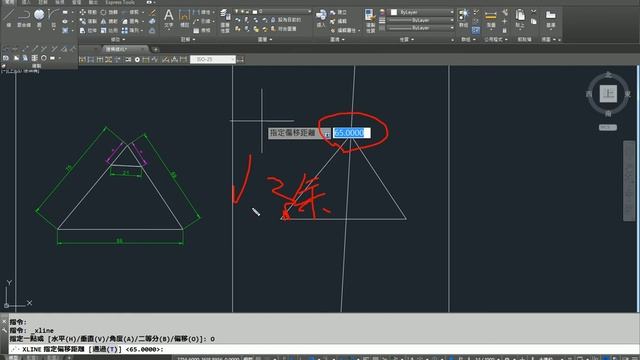
Task: Expand the Utilities panel
Action: pyautogui.click(x=496, y=40)
